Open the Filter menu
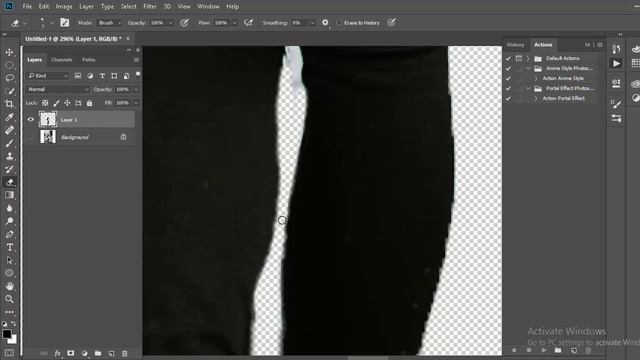Image resolution: width=640 pixels, height=360 pixels. point(150,7)
